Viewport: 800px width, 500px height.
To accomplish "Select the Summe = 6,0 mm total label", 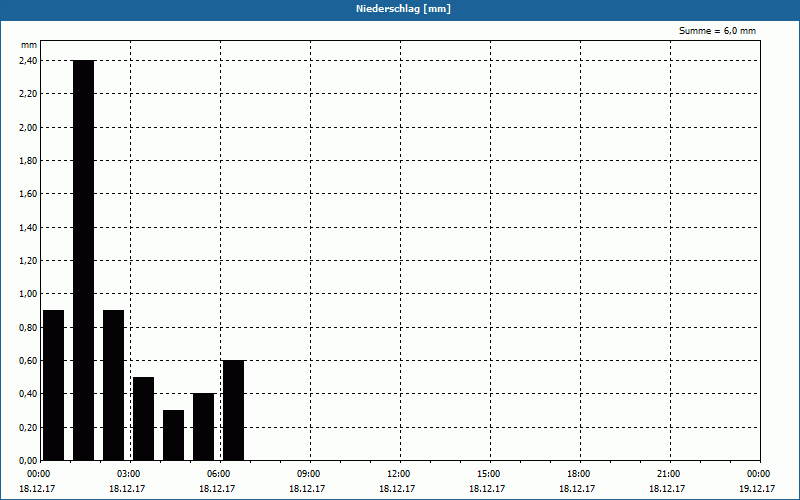I will (717, 31).
